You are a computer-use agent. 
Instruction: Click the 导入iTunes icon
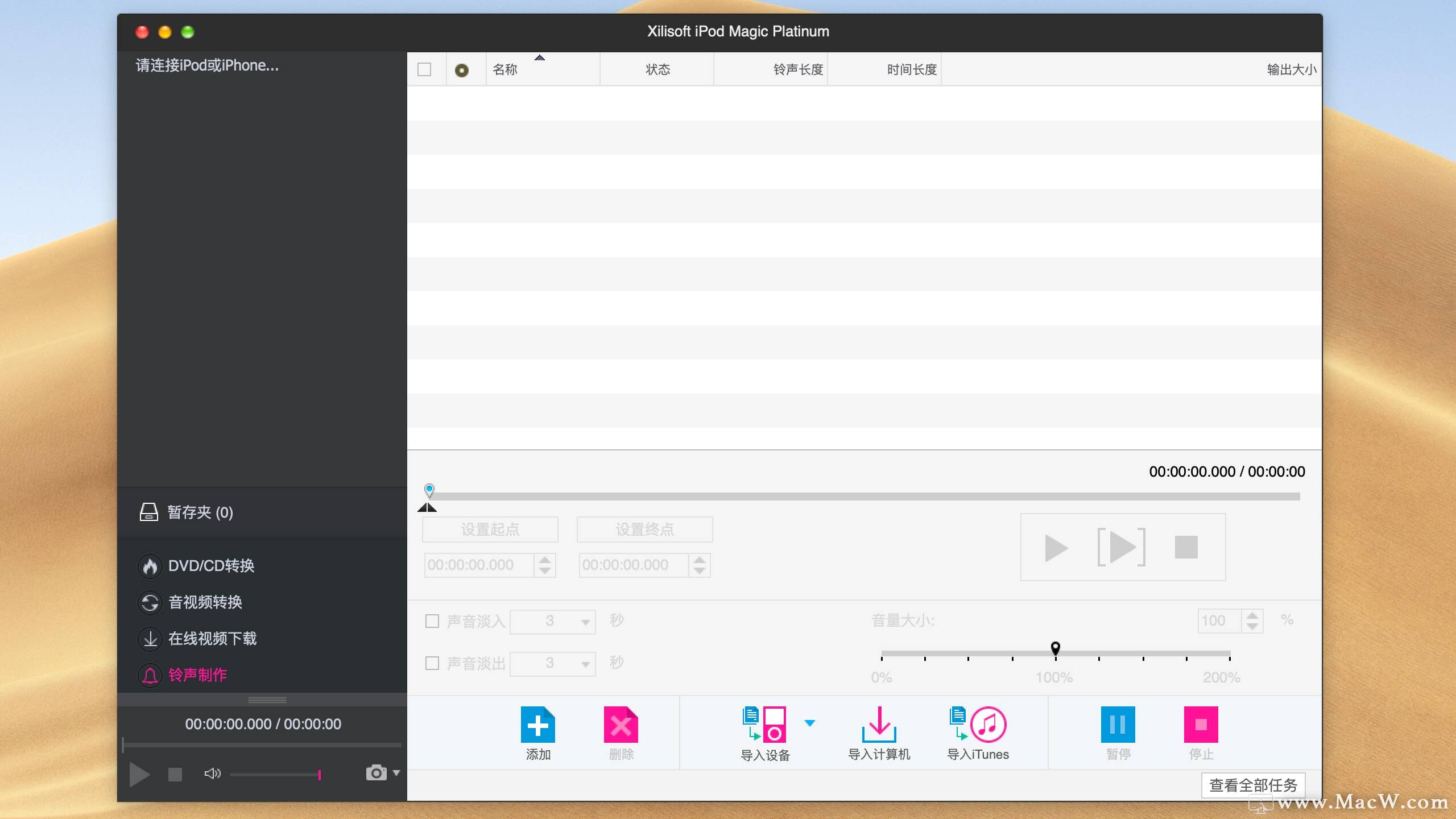pyautogui.click(x=978, y=724)
